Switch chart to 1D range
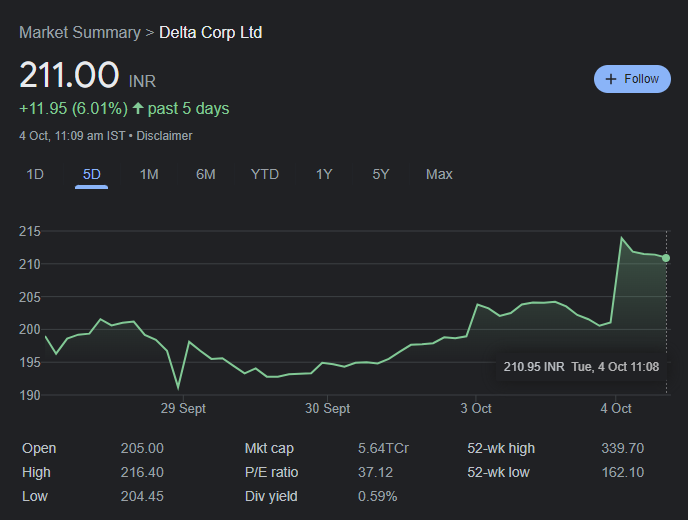688x520 pixels. (35, 174)
